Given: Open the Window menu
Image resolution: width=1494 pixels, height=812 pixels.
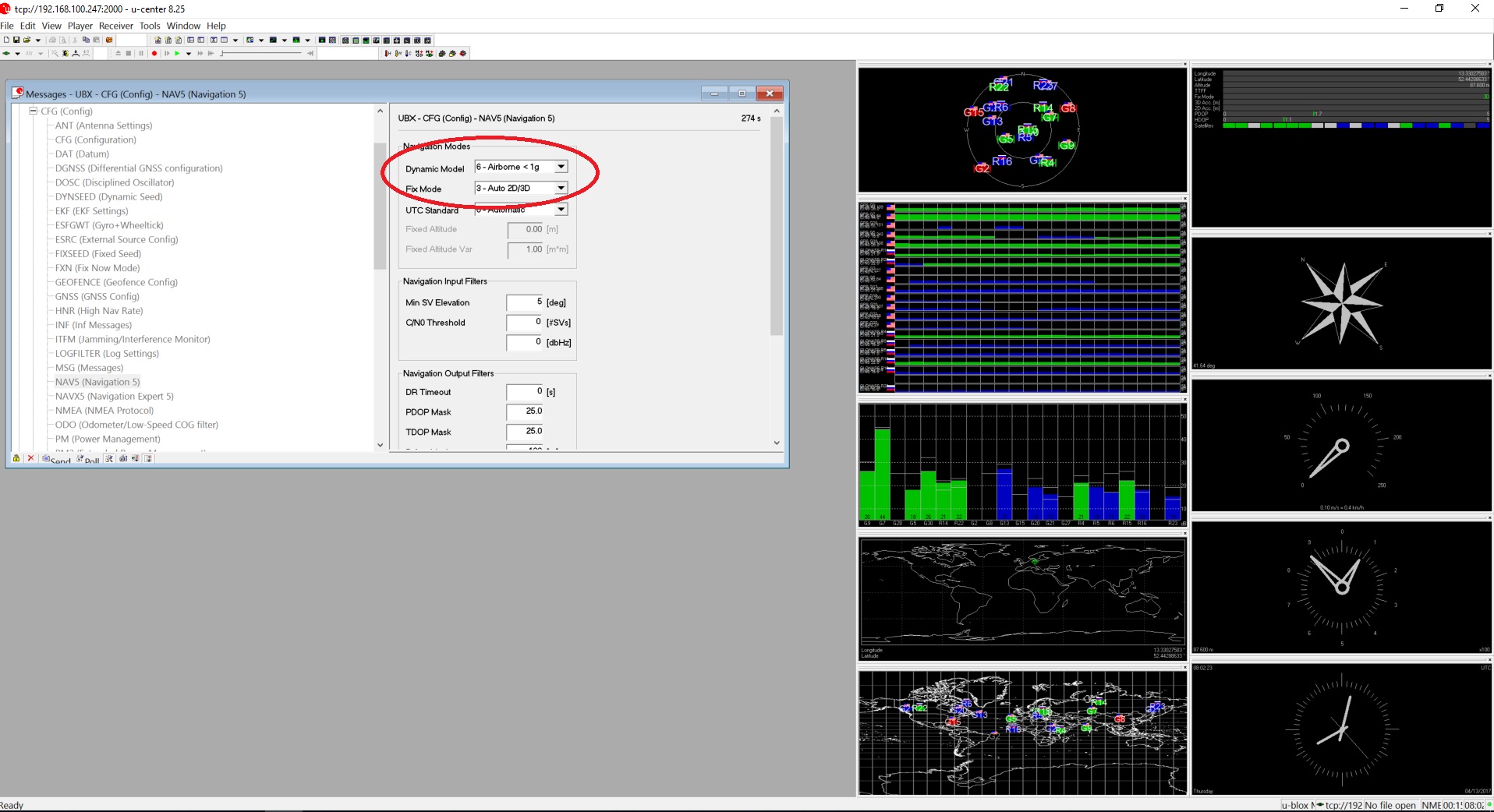Looking at the screenshot, I should [183, 26].
